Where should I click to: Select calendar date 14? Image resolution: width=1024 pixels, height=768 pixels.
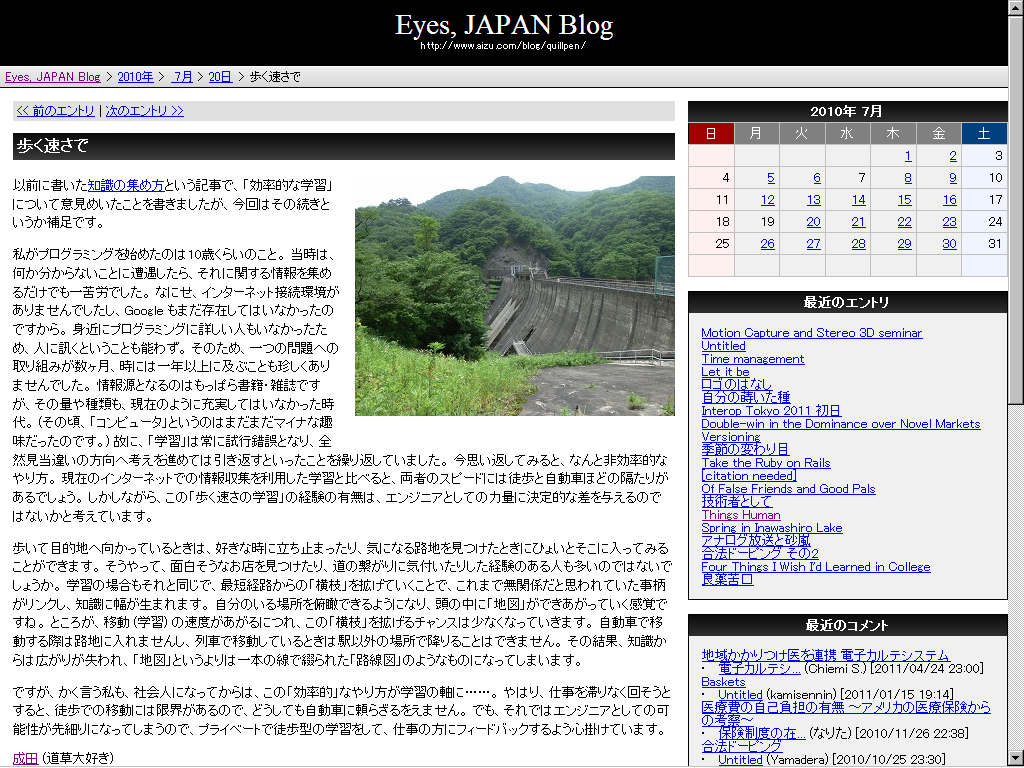coord(858,200)
